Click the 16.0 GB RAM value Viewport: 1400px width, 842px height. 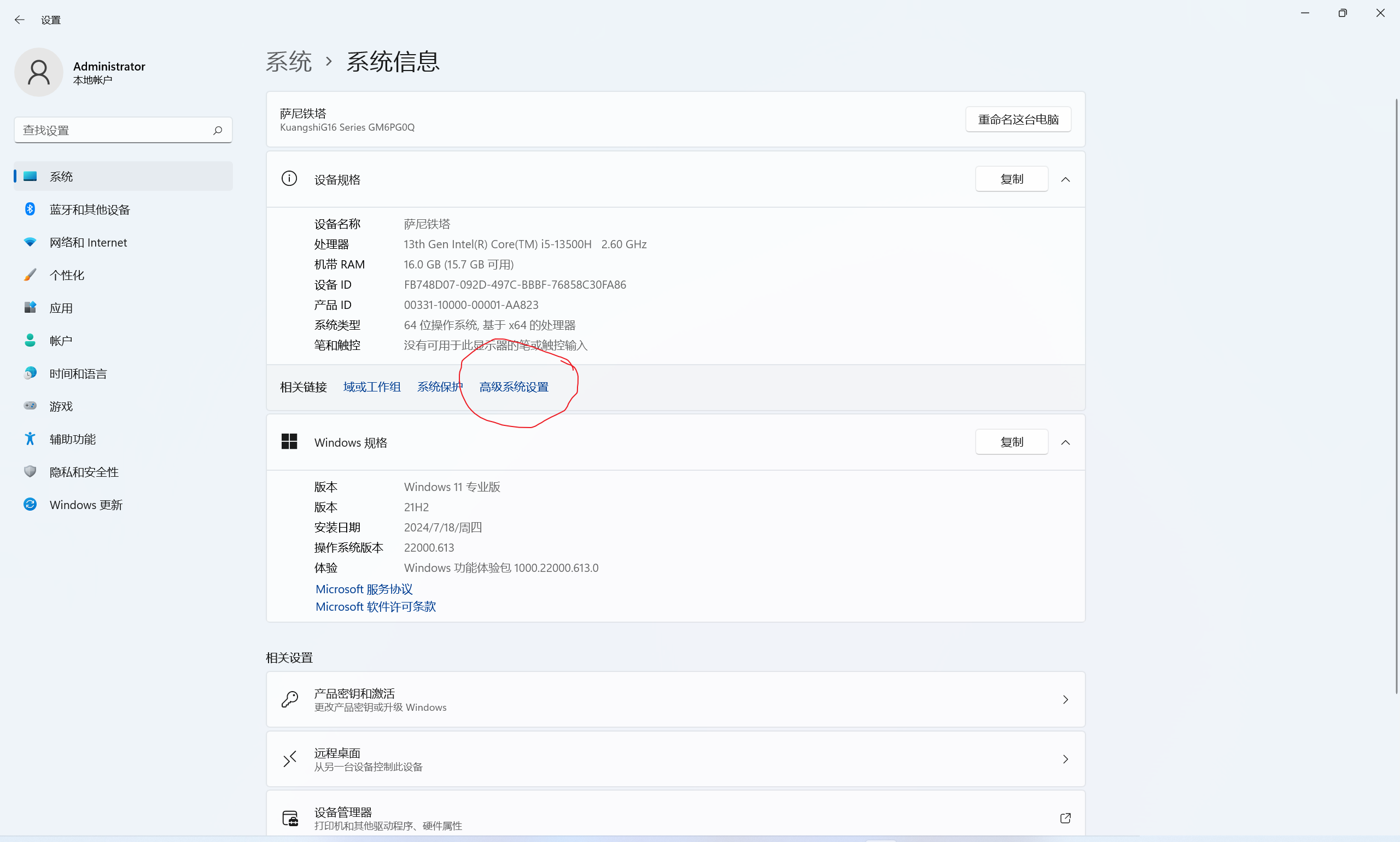pyautogui.click(x=458, y=265)
